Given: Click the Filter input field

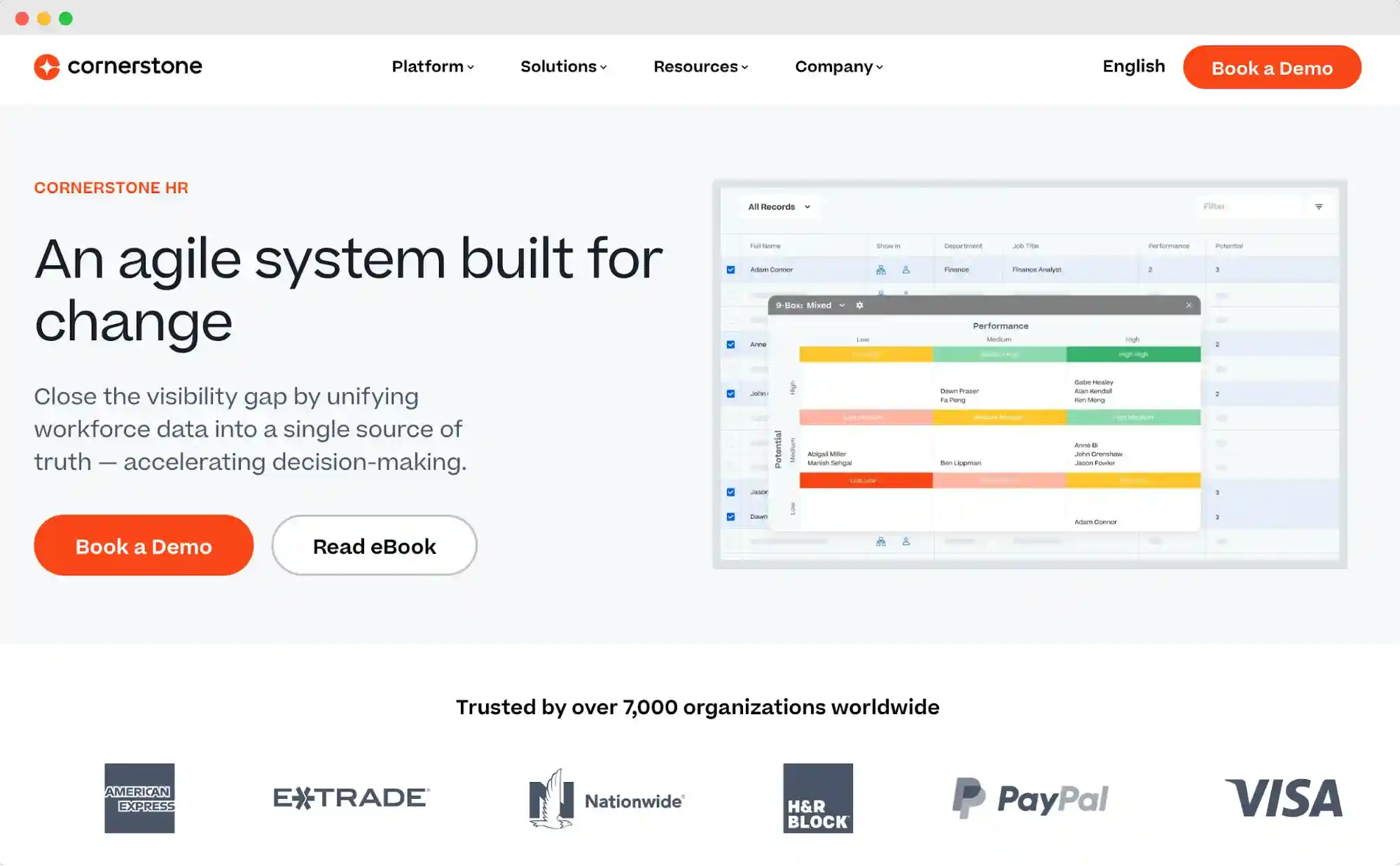Looking at the screenshot, I should click(1248, 207).
